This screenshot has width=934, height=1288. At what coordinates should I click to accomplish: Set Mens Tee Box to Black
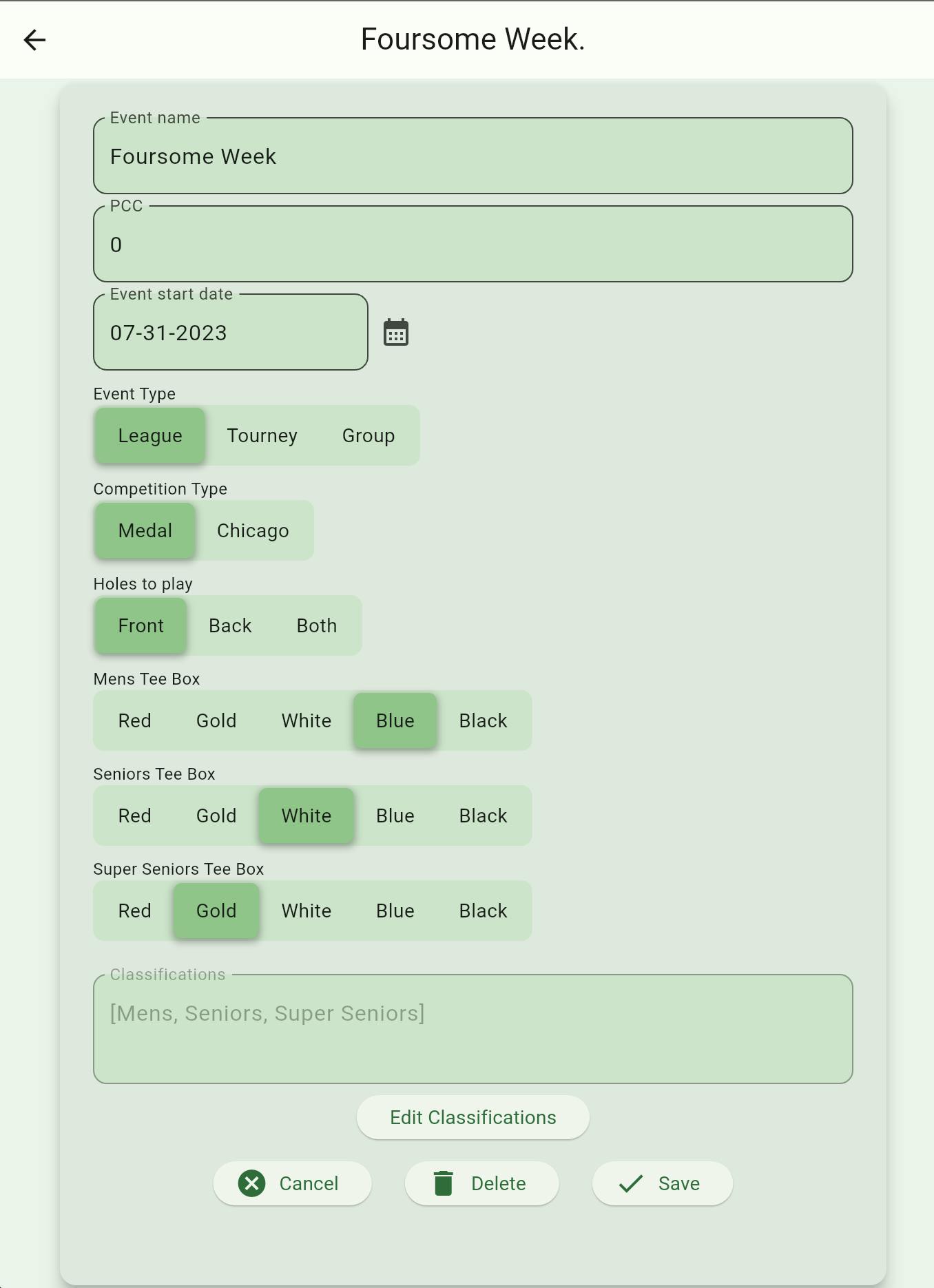pyautogui.click(x=484, y=720)
